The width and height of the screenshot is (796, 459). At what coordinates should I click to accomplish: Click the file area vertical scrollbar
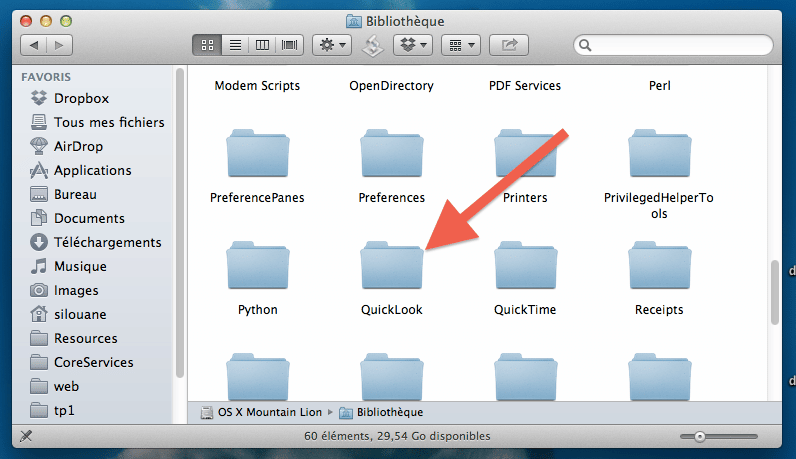(774, 292)
